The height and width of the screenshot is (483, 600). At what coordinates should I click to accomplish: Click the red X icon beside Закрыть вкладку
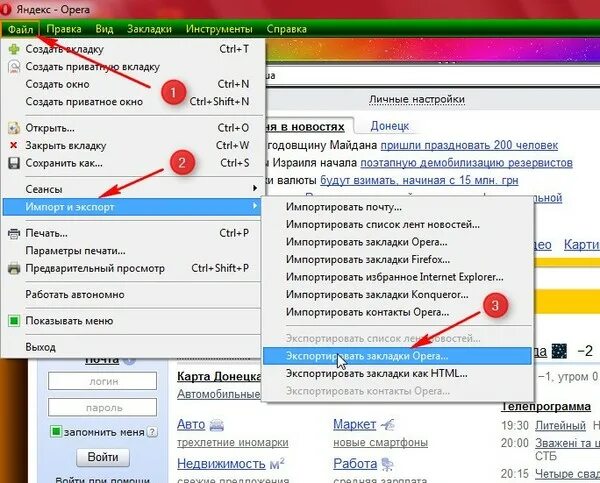14,145
